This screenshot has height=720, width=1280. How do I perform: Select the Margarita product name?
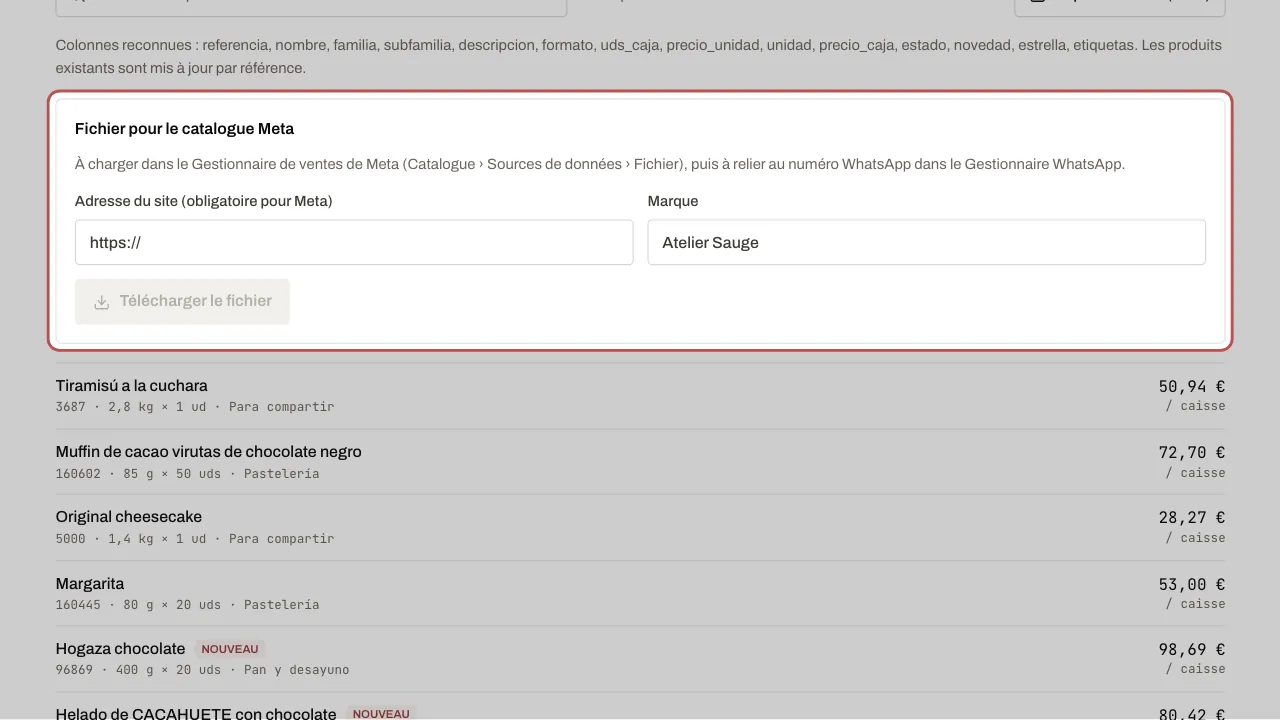90,583
